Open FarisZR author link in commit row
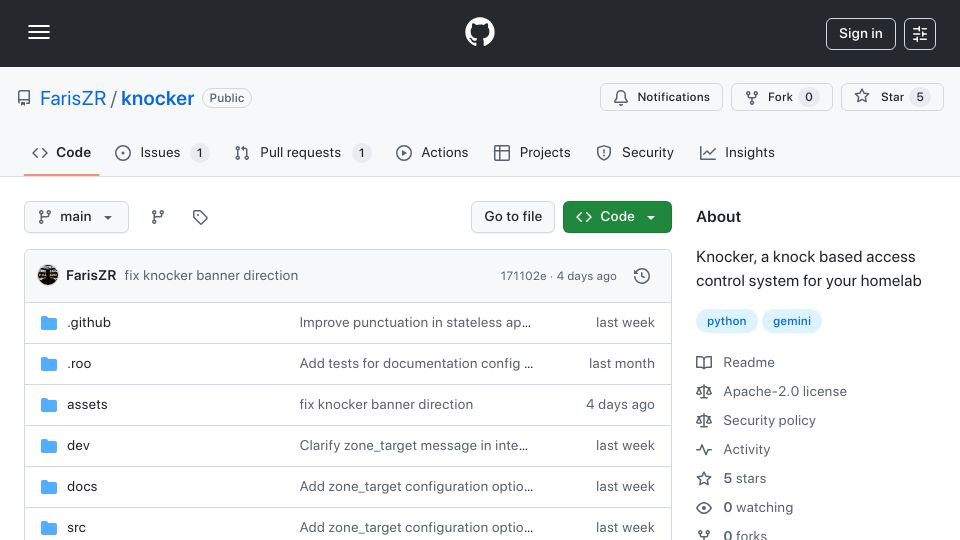 coord(91,276)
